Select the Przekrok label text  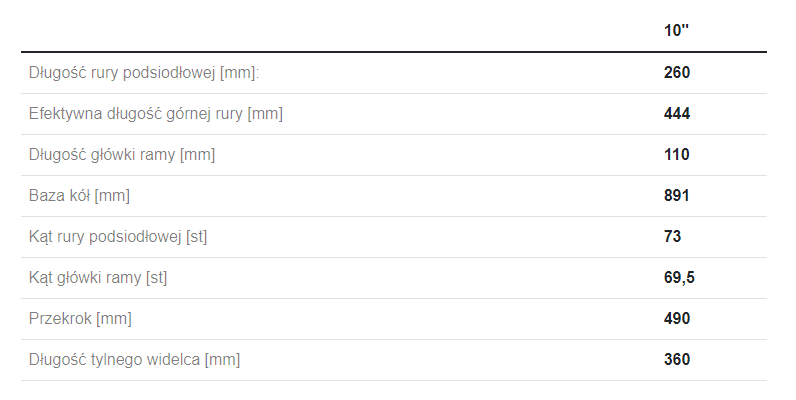(60, 319)
